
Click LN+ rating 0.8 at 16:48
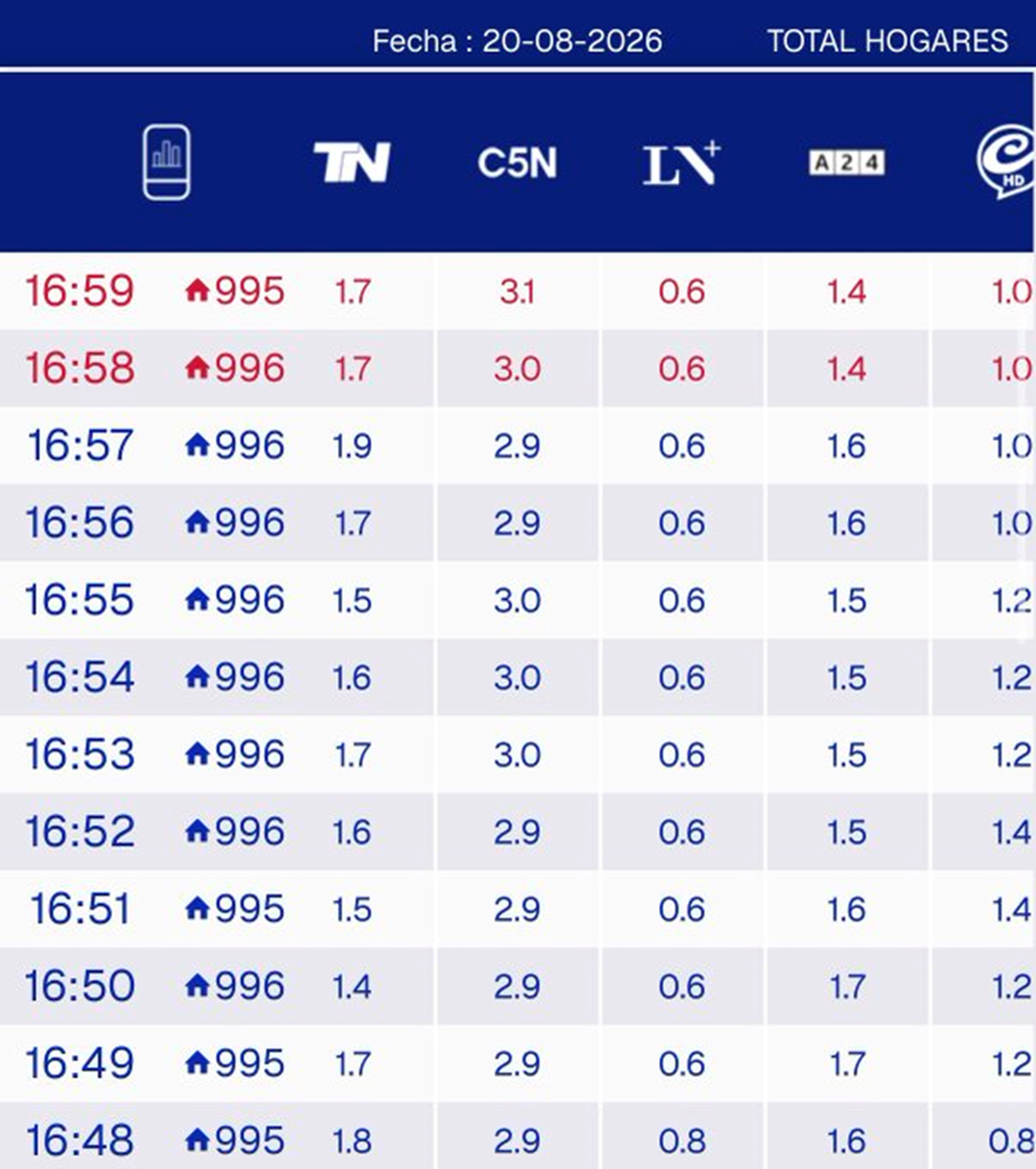[x=681, y=1141]
